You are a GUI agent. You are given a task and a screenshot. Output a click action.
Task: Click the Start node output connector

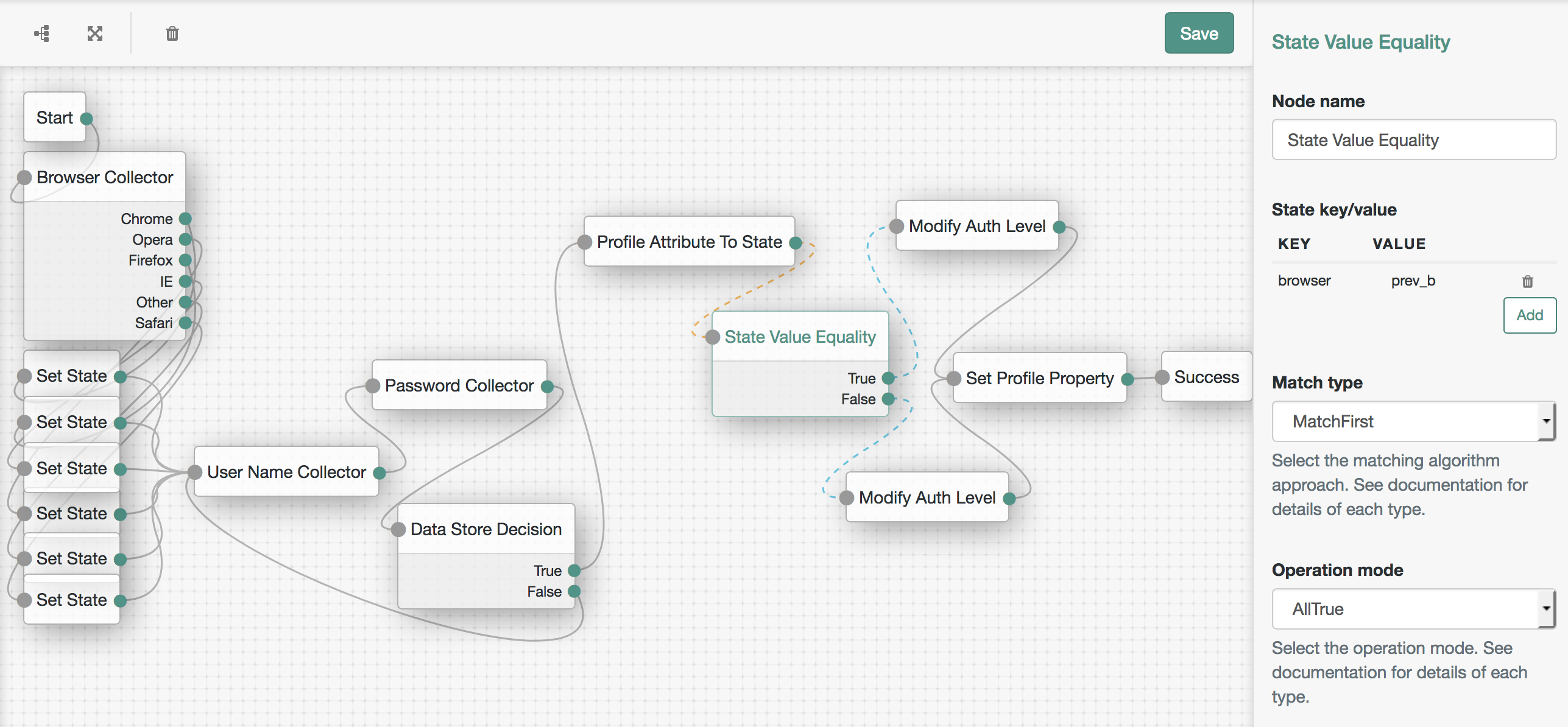(x=87, y=118)
